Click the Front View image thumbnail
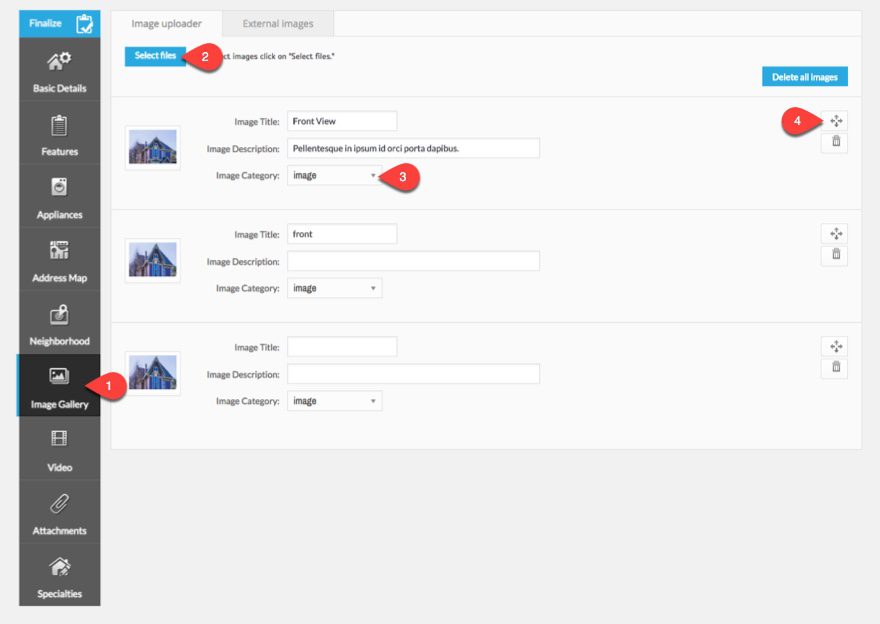The height and width of the screenshot is (624, 880). [x=152, y=147]
